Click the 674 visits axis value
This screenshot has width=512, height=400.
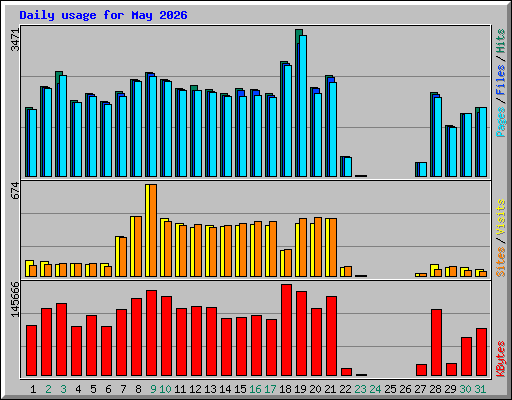click(15, 191)
